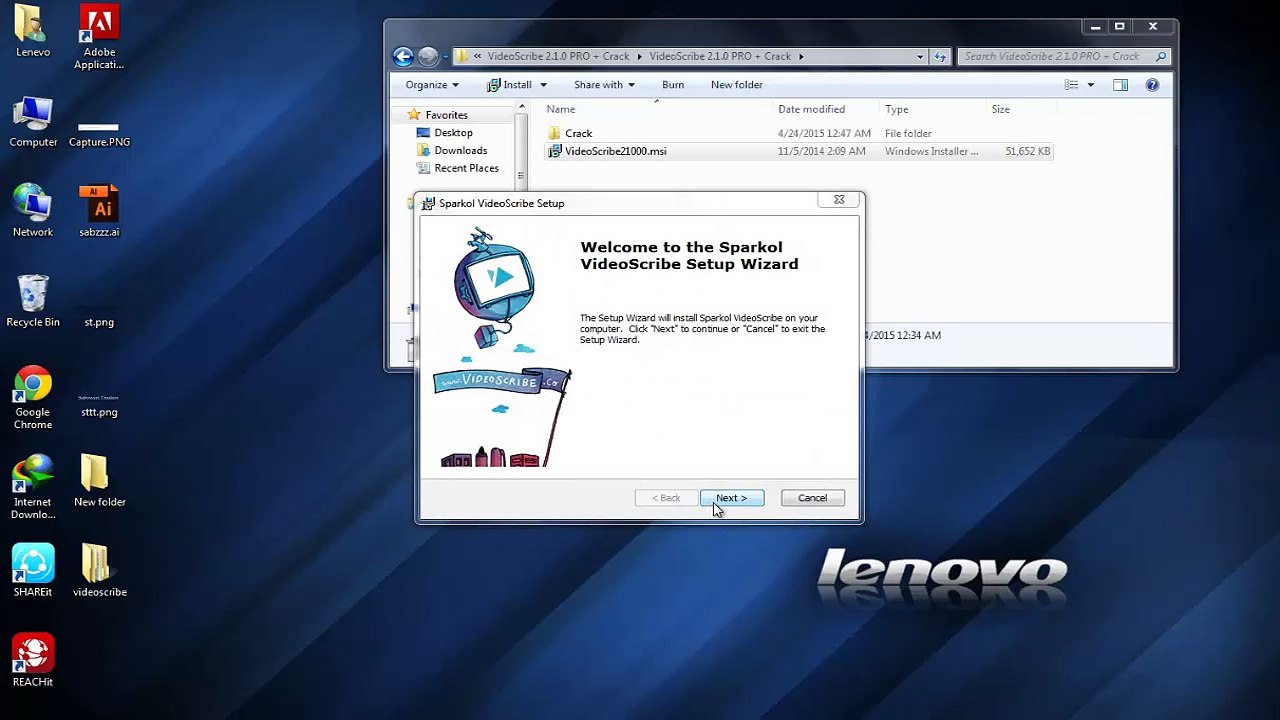
Task: Expand the view options dropdown arrow
Action: pyautogui.click(x=1090, y=85)
